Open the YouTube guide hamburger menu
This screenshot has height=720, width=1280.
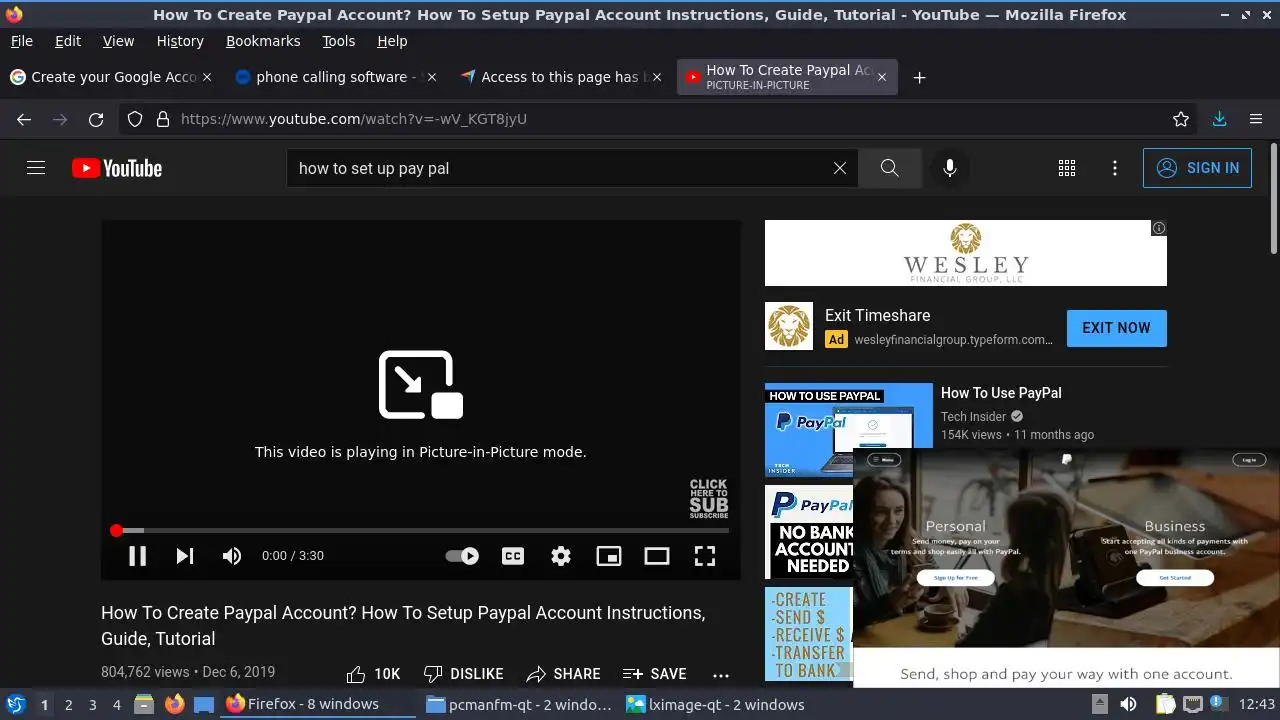coord(36,168)
